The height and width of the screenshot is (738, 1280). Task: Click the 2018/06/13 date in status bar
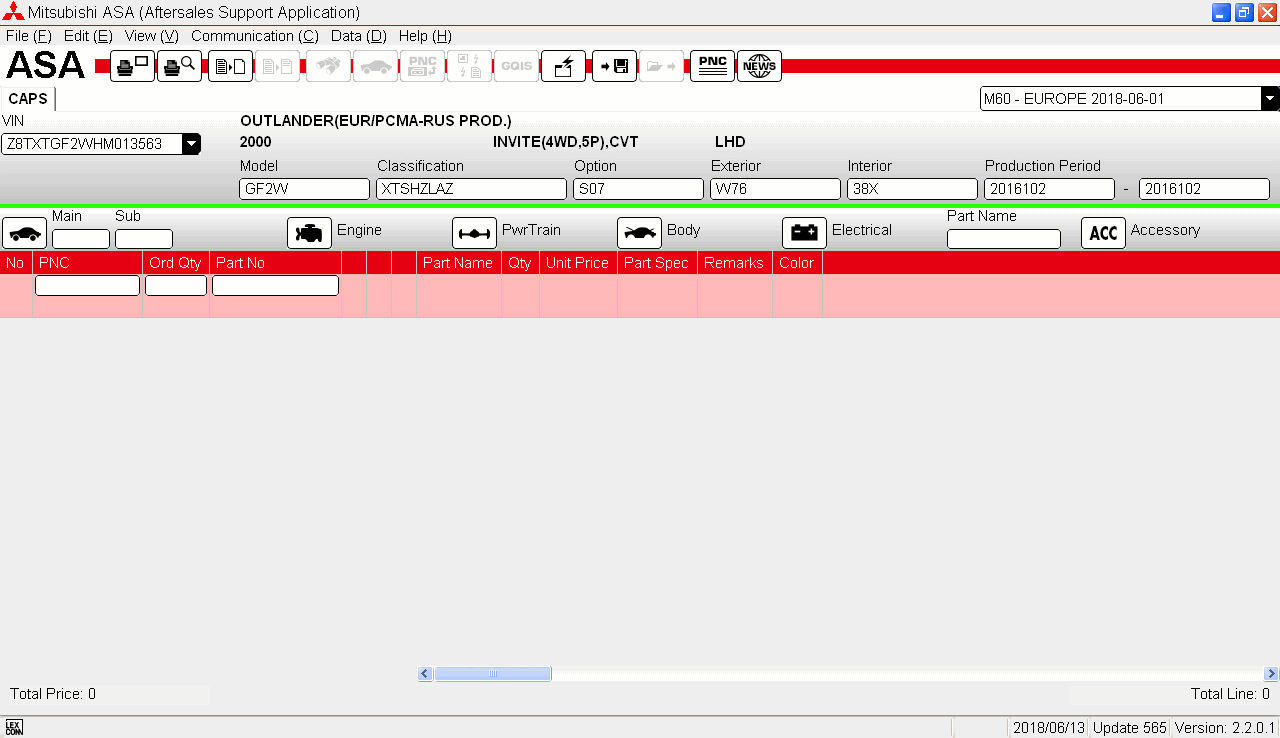1049,728
